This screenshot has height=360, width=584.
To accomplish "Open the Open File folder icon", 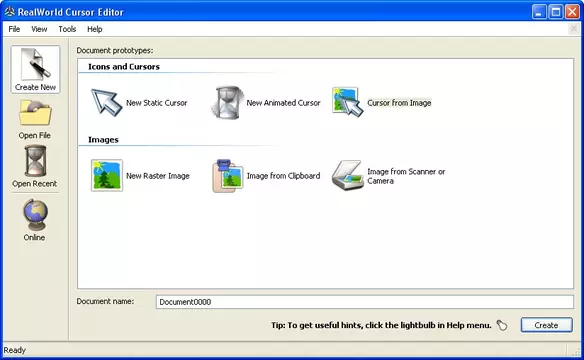I will pyautogui.click(x=35, y=113).
